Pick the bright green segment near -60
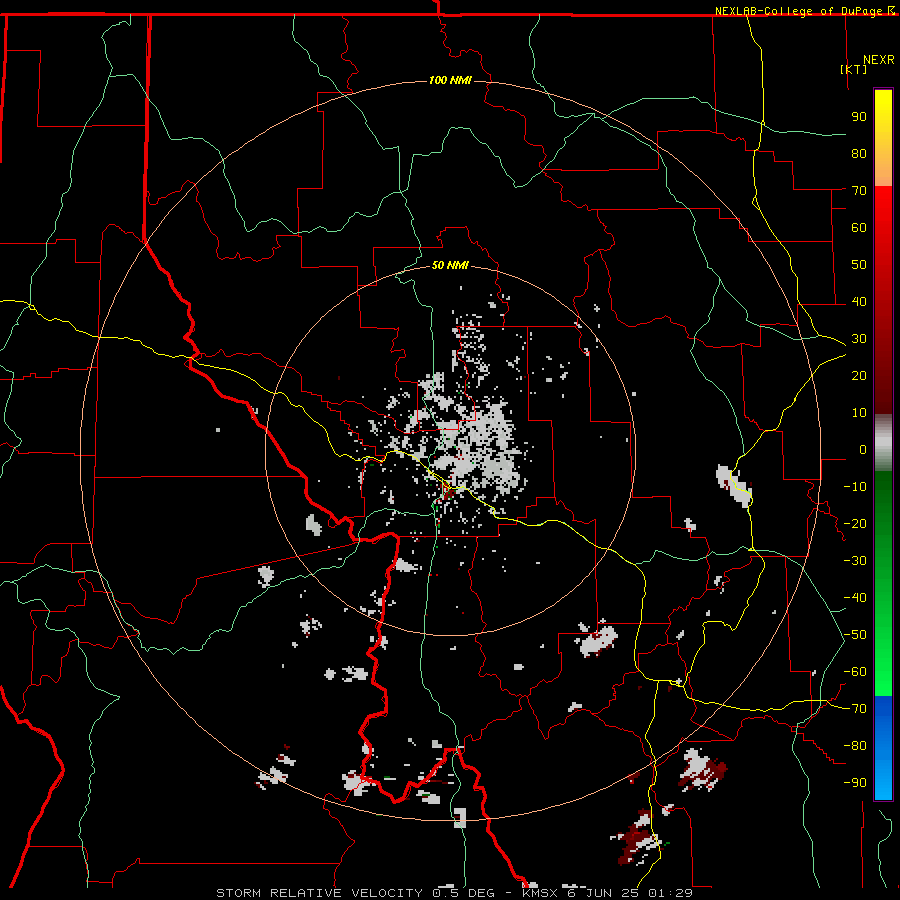 (883, 672)
